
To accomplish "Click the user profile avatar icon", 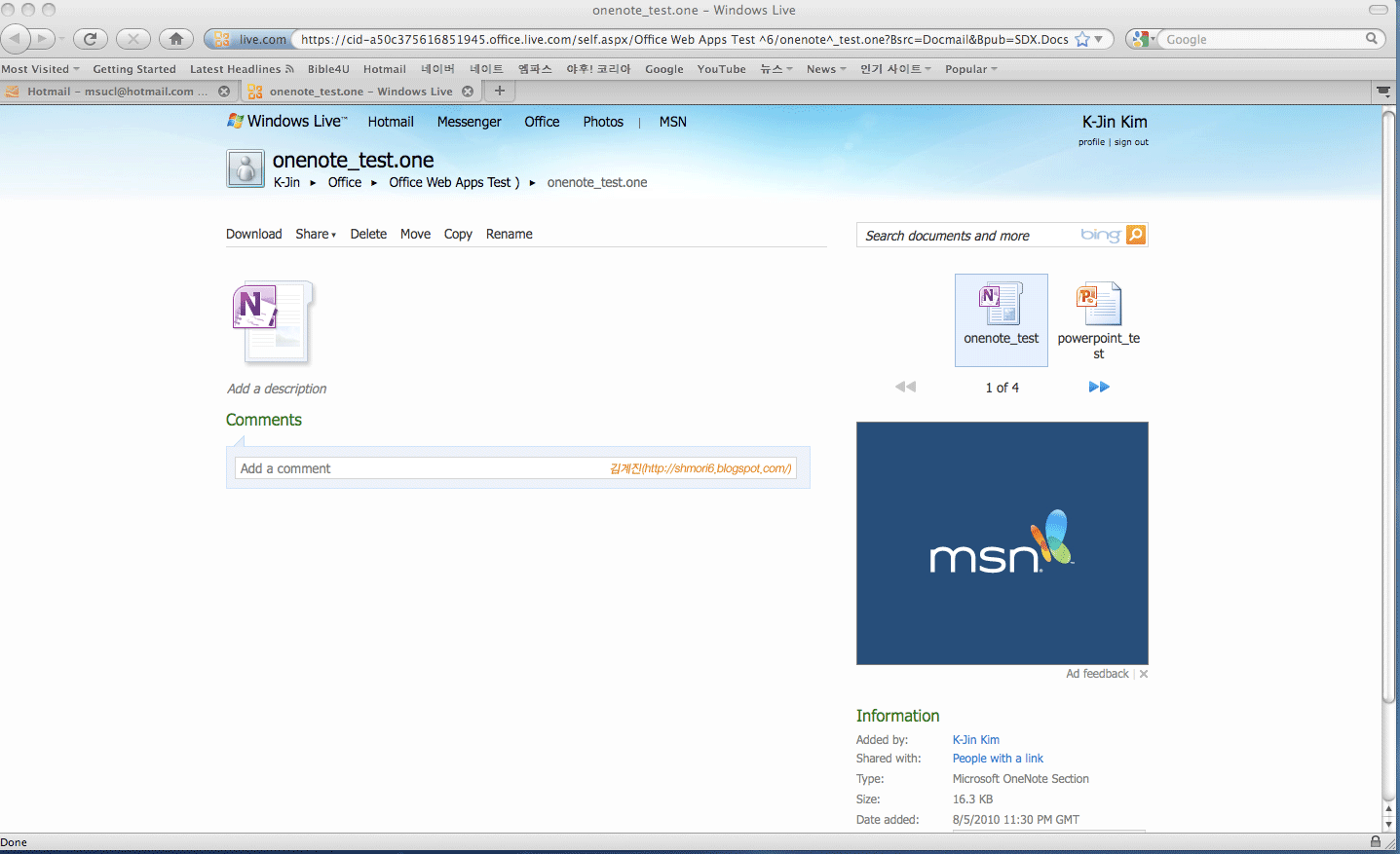I will pos(246,168).
